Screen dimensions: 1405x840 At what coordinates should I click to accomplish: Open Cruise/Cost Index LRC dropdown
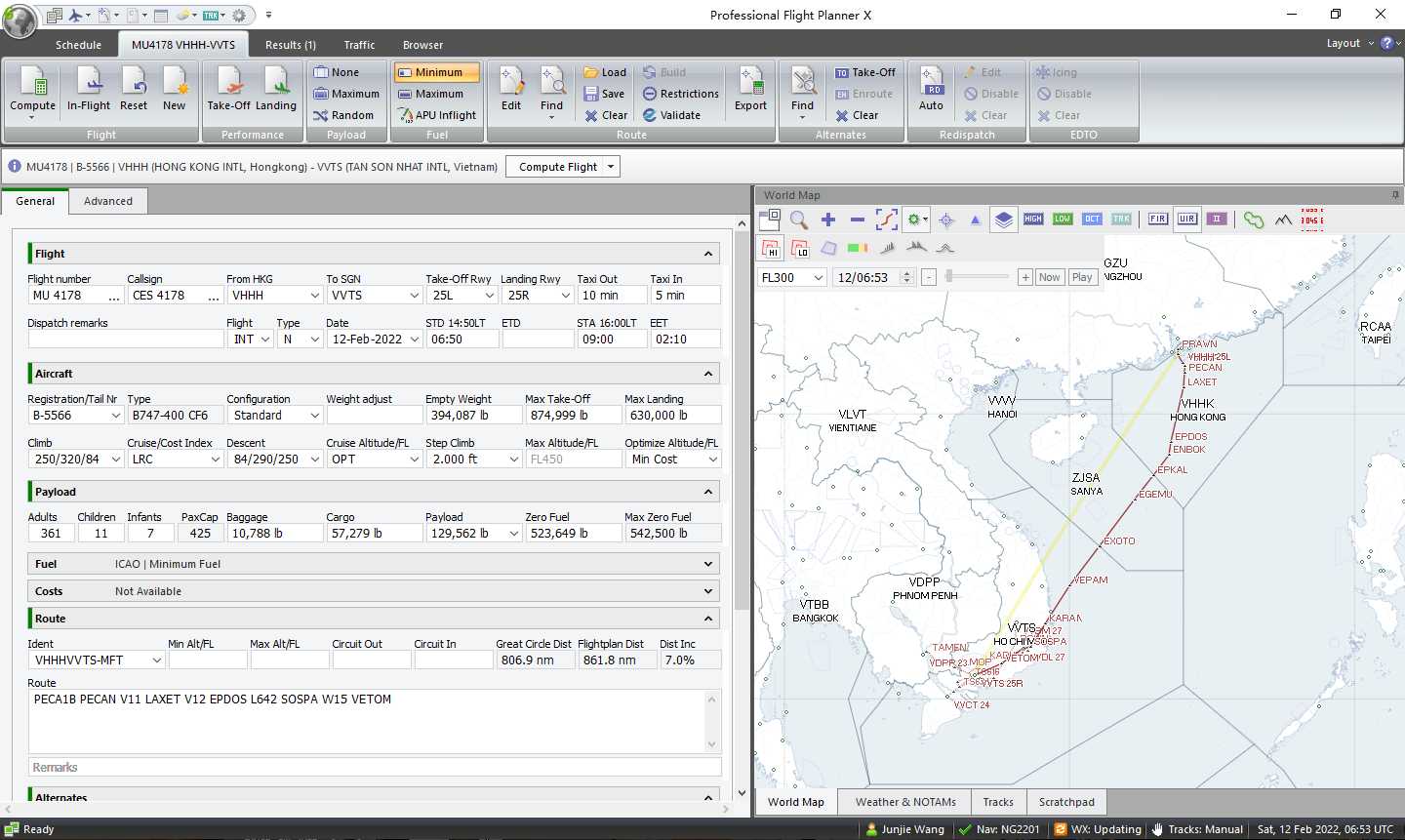click(215, 460)
